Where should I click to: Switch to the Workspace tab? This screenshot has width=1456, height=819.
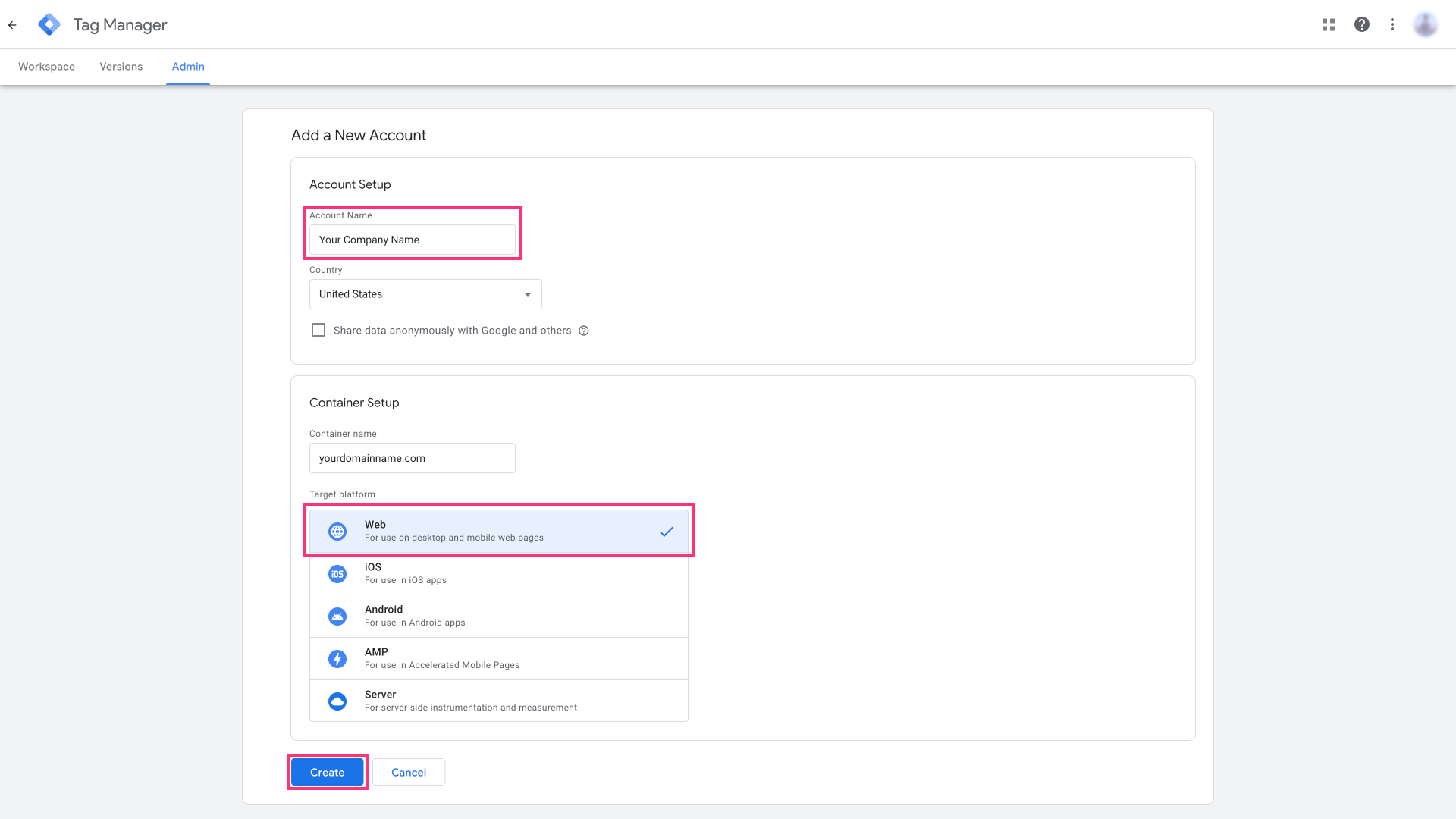46,67
